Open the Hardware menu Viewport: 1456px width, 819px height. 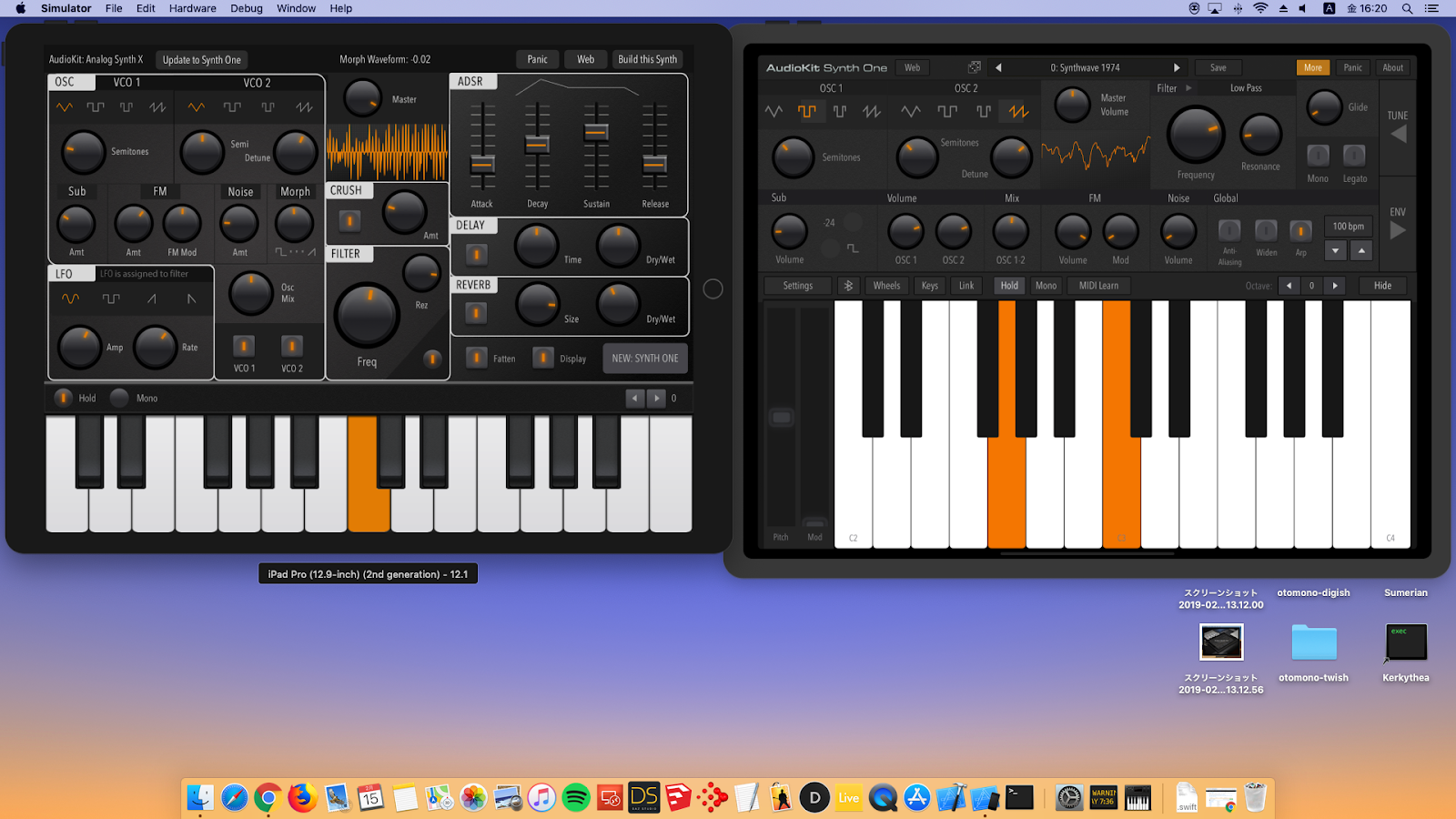(193, 8)
